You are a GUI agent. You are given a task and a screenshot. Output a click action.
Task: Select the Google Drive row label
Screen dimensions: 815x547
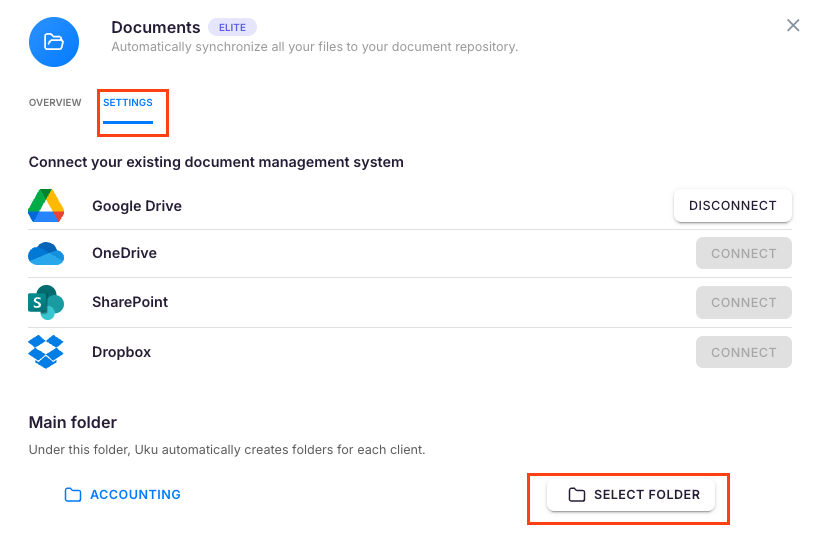[x=137, y=206]
